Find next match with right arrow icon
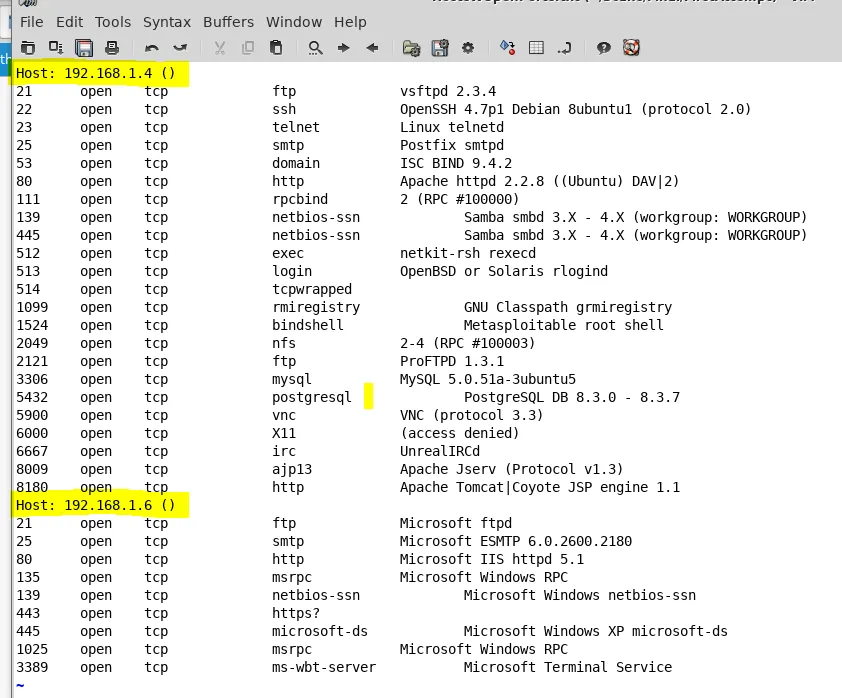842x698 pixels. pos(344,48)
